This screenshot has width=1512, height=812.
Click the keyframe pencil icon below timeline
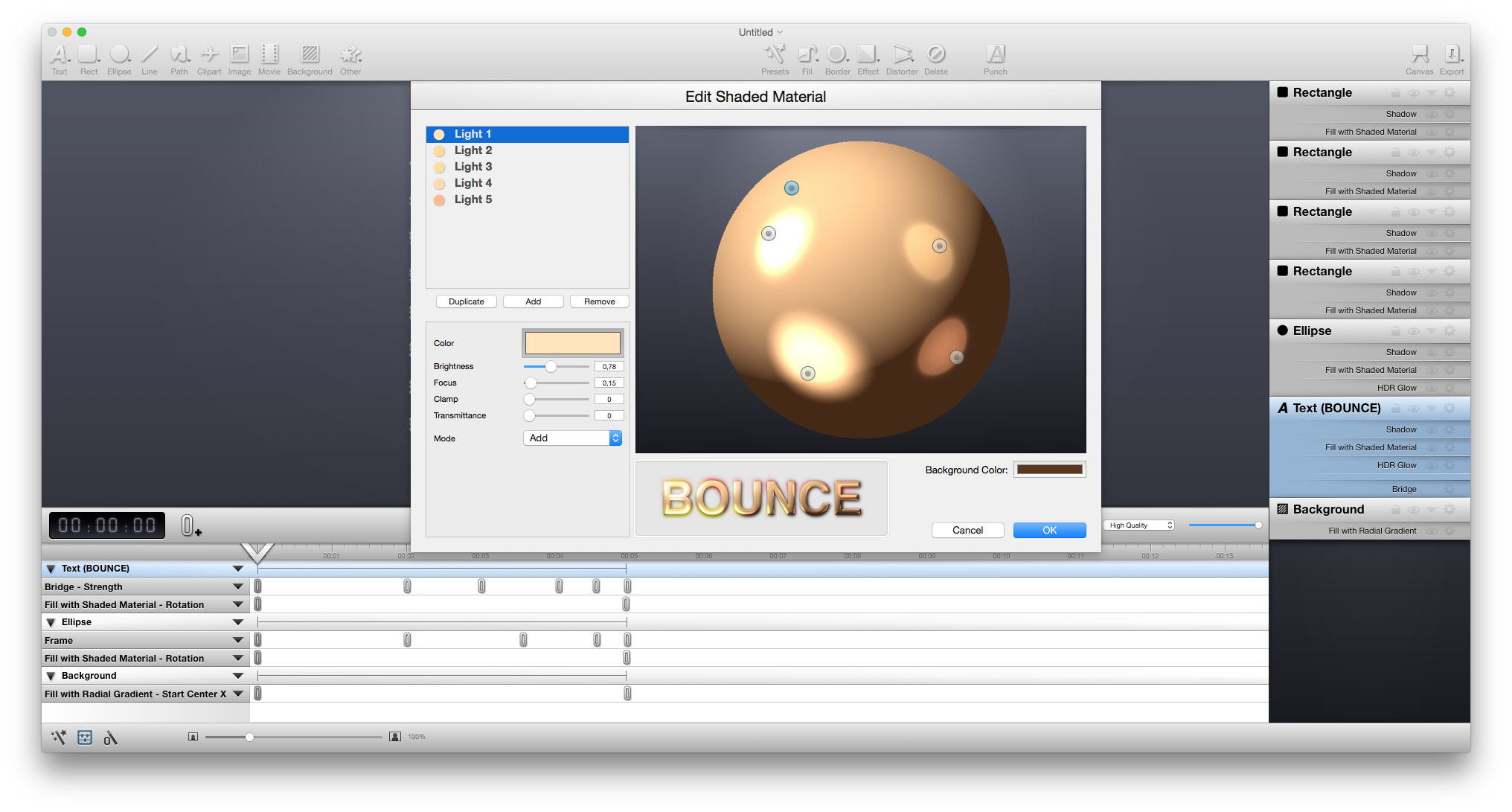[111, 737]
